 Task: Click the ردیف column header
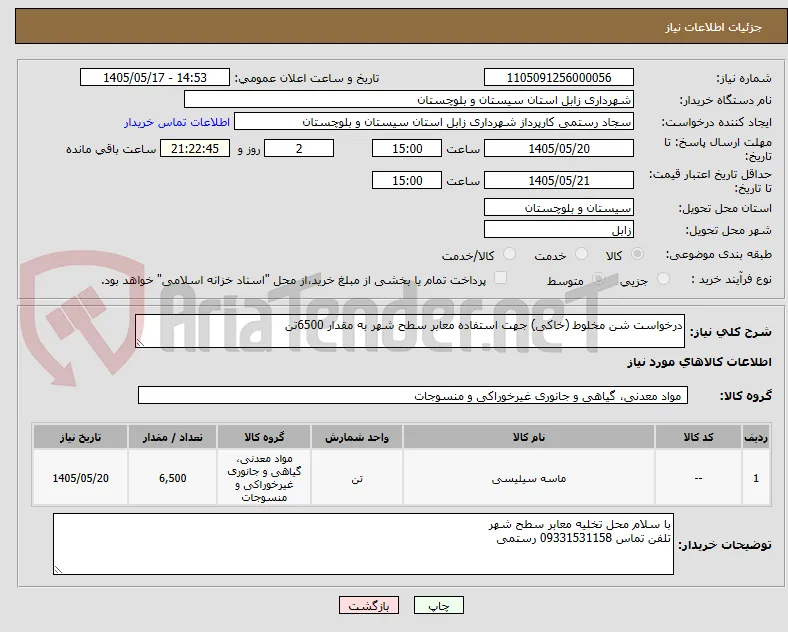coord(756,437)
